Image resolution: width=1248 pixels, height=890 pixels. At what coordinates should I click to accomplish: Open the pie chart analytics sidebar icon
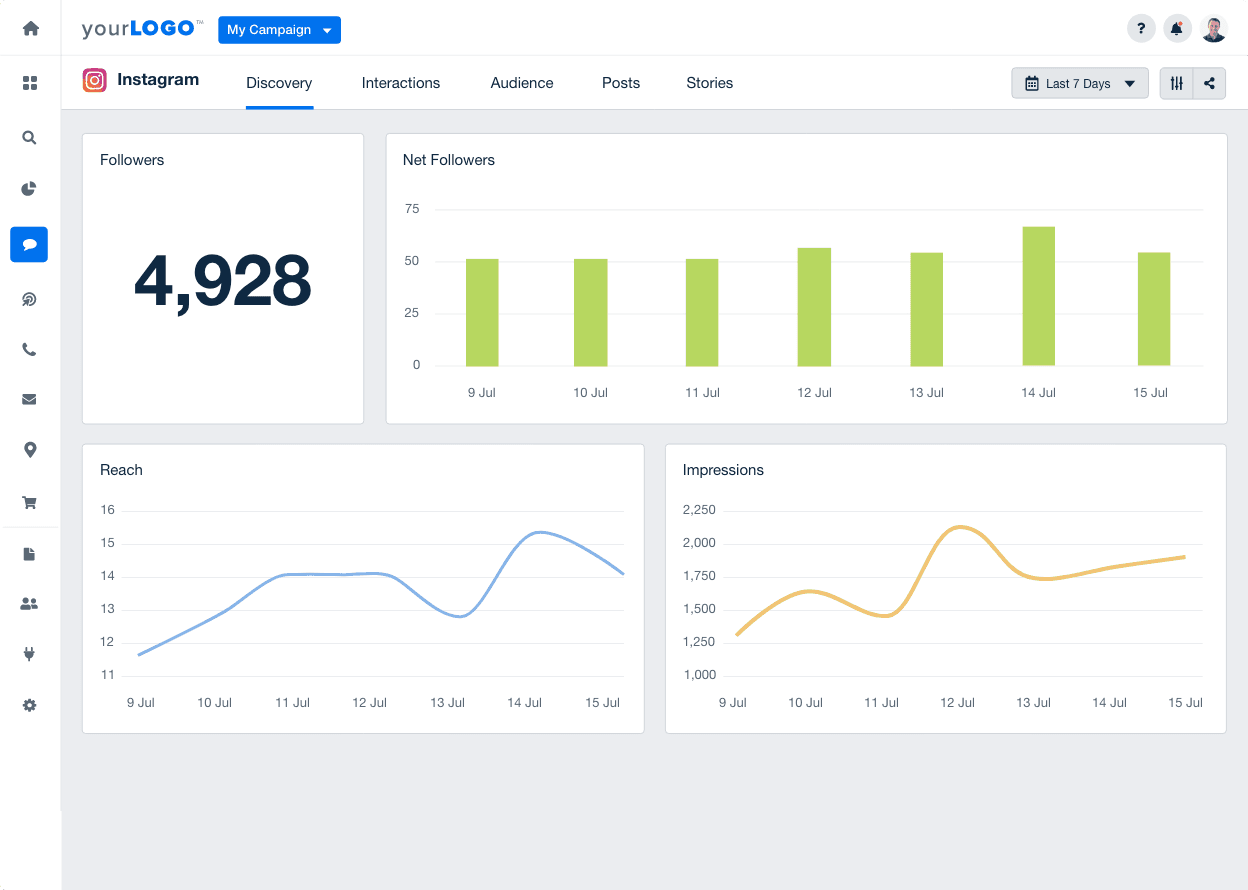29,189
